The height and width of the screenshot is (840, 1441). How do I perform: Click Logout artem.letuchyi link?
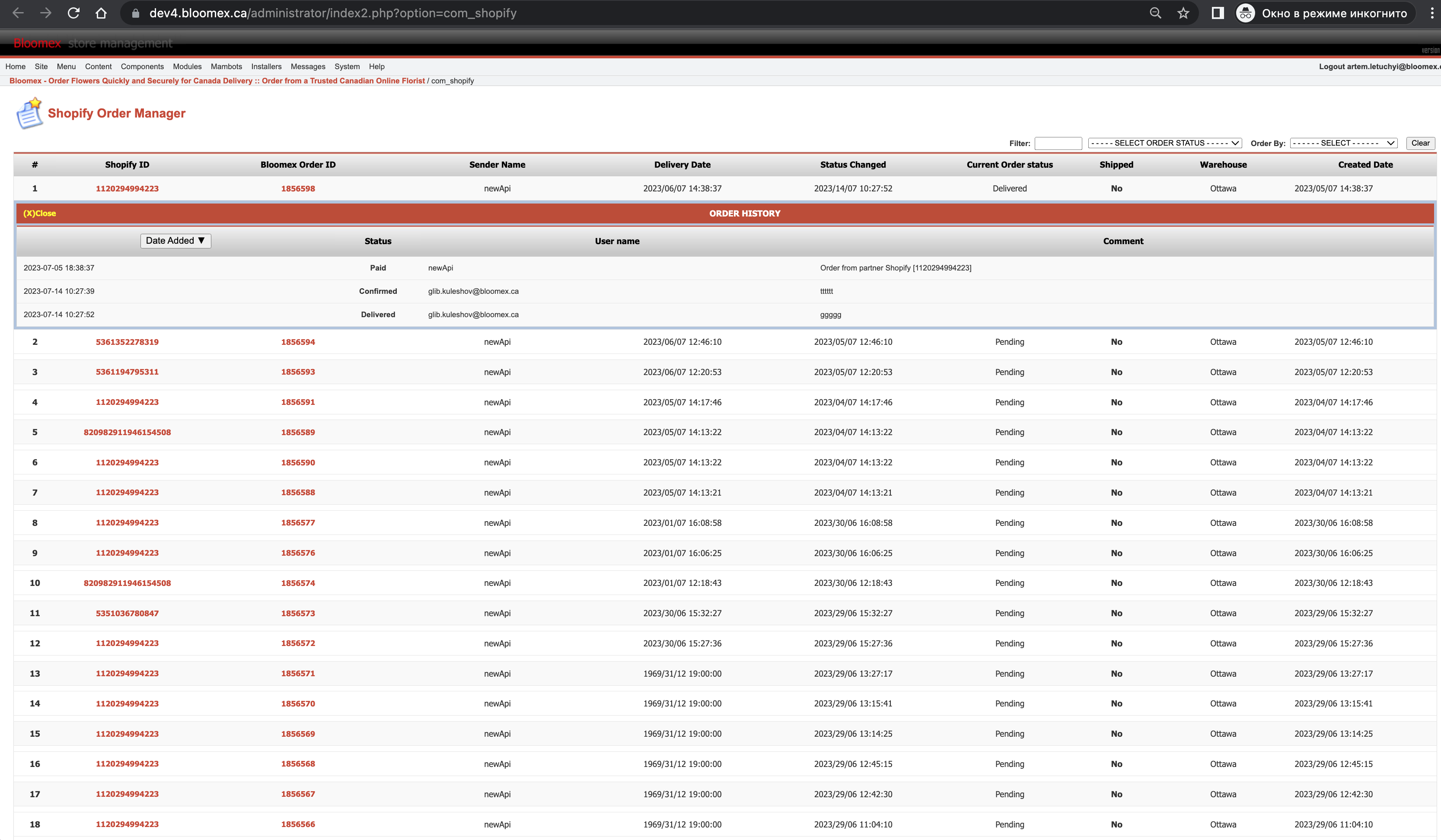1379,67
